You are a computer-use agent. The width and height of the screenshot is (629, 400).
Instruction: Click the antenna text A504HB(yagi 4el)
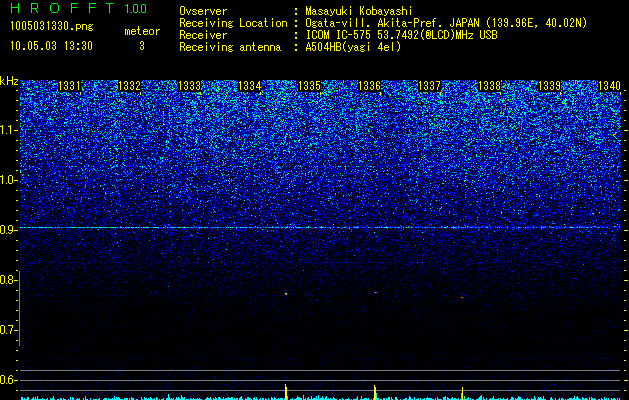(x=353, y=47)
